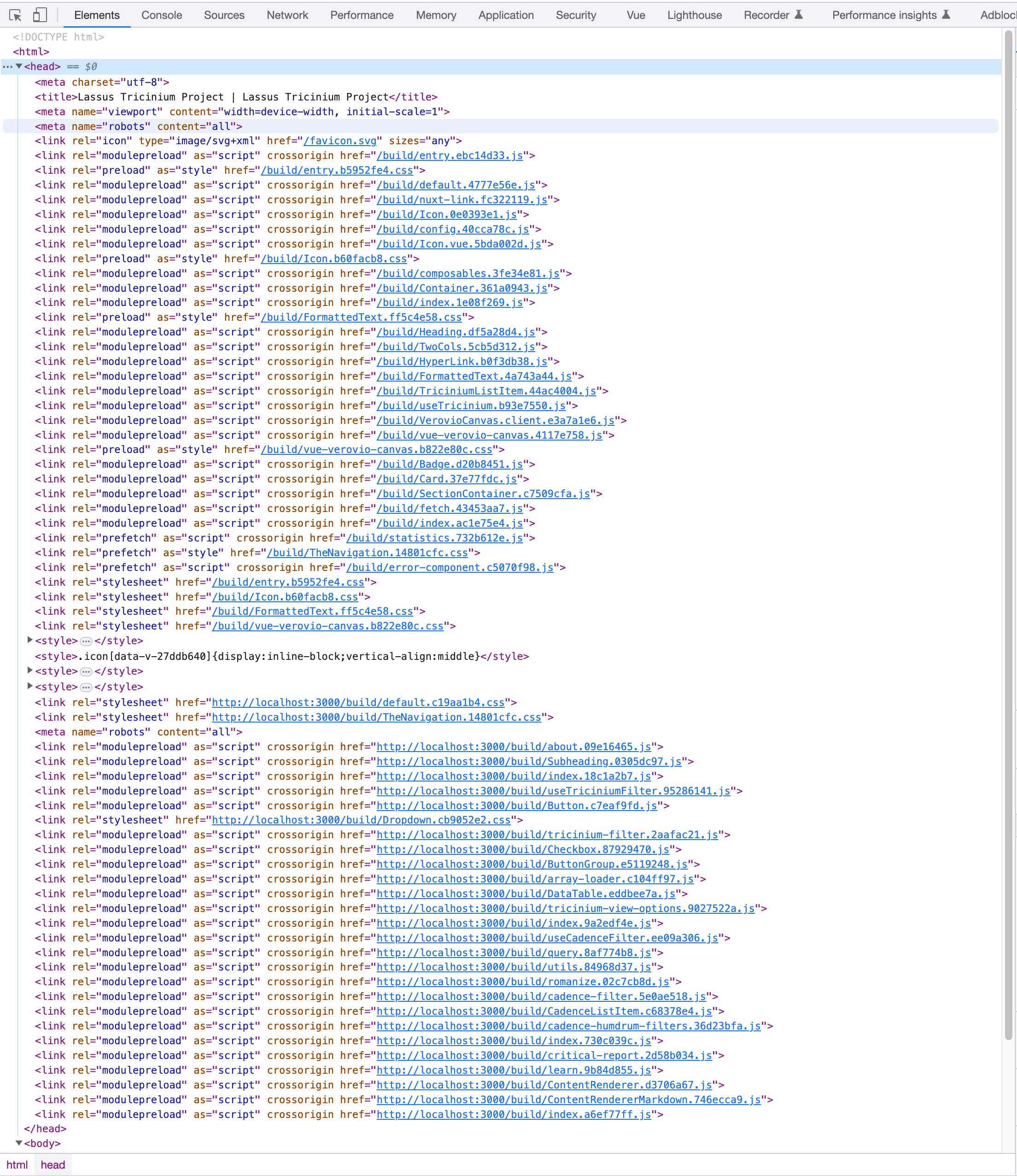Image resolution: width=1017 pixels, height=1176 pixels.
Task: Select the inspect element cursor icon
Action: point(15,15)
